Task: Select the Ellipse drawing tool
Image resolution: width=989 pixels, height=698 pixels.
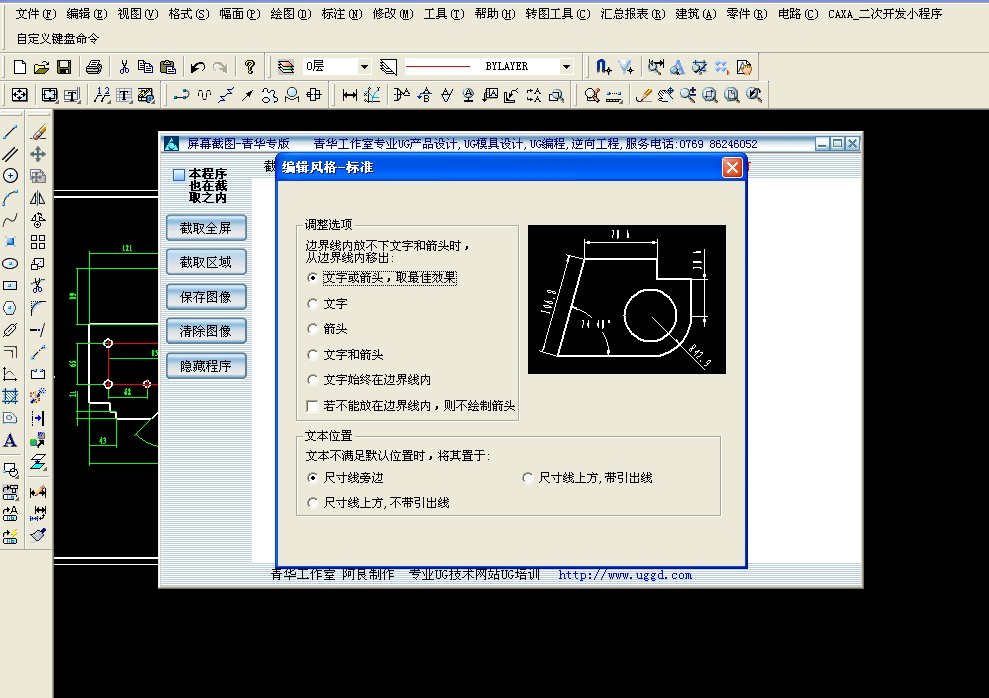Action: (10, 264)
